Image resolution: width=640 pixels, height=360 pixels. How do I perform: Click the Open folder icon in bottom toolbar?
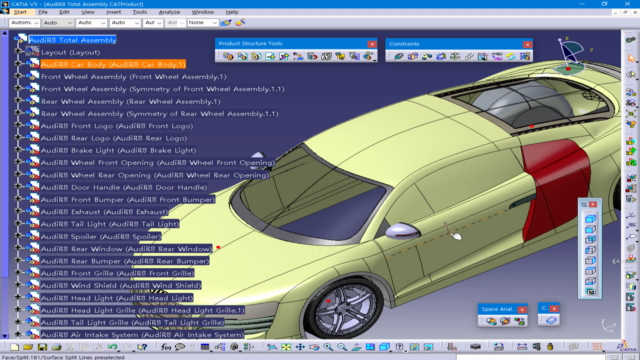pos(28,347)
